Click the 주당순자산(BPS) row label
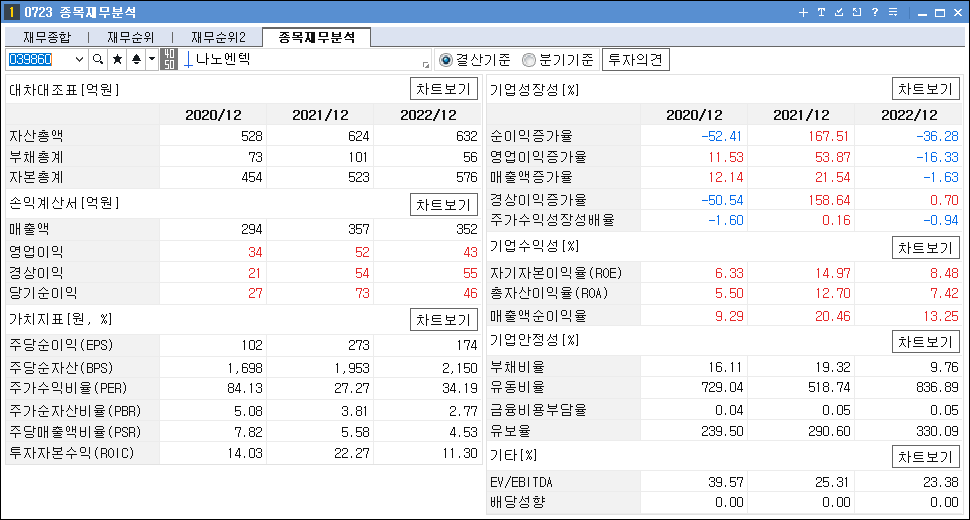970x520 pixels. click(61, 368)
